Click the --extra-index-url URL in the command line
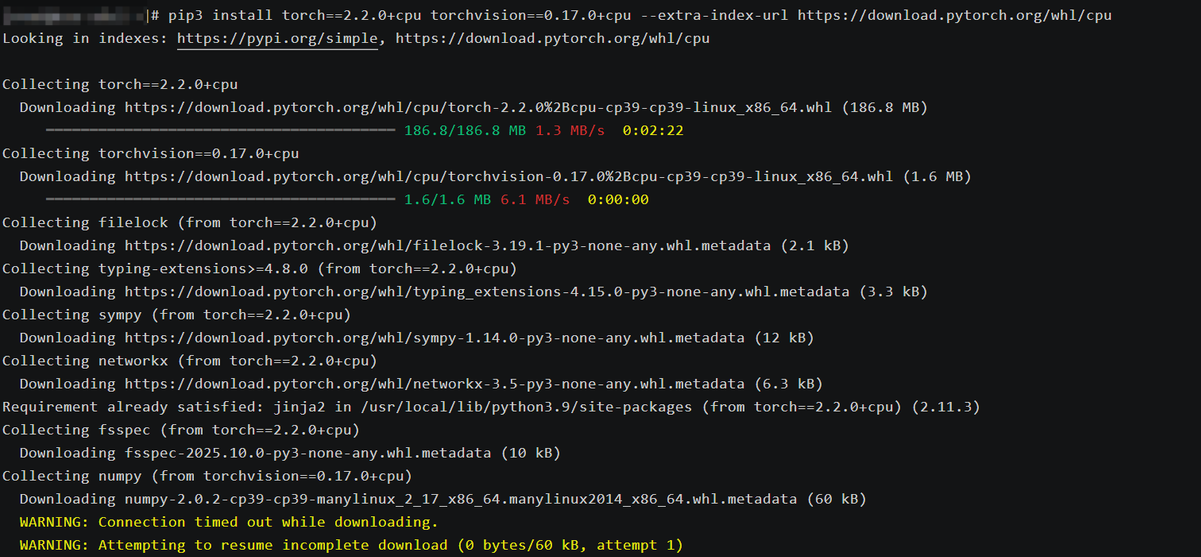Viewport: 1201px width, 557px height. pos(954,15)
